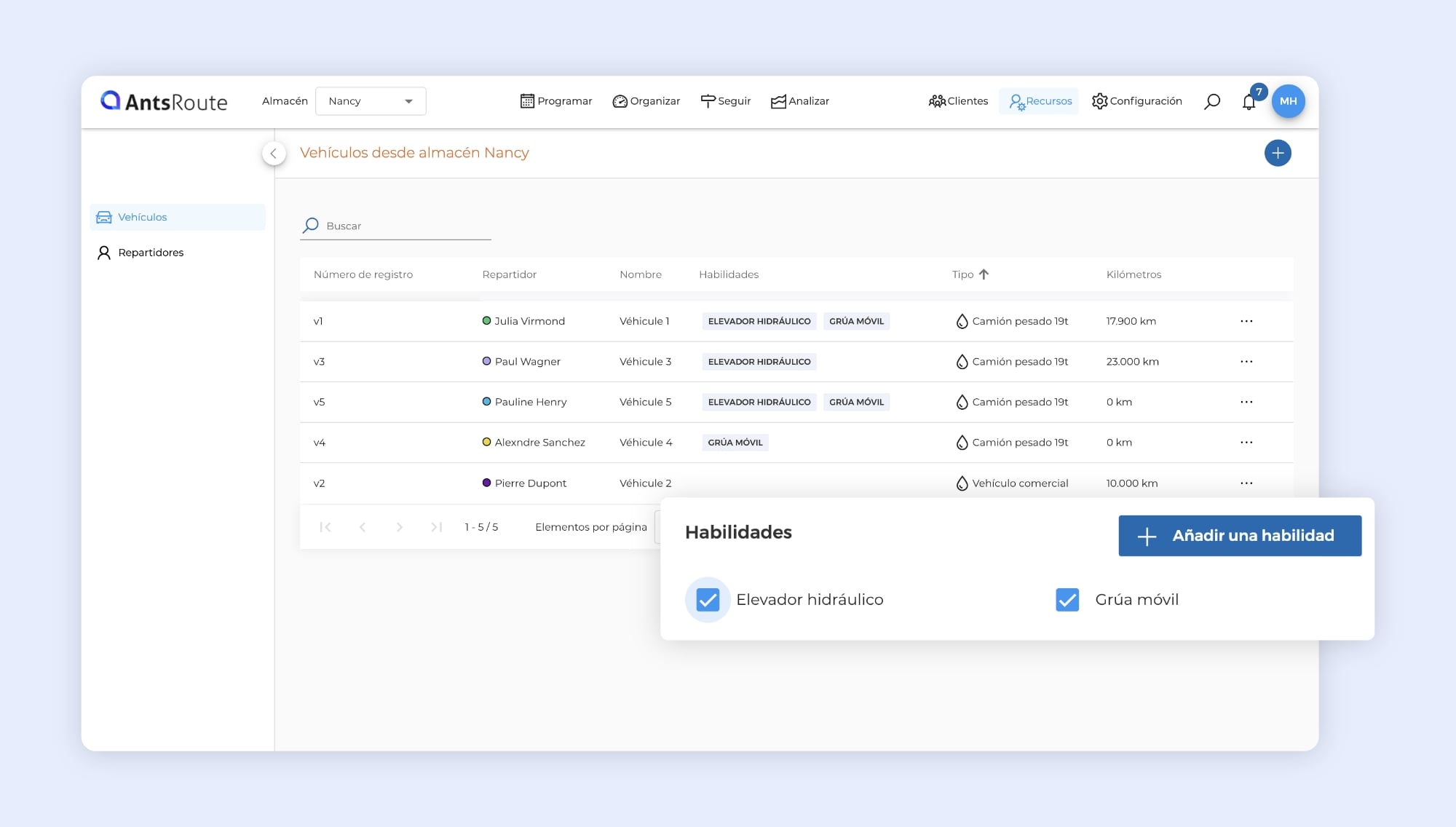Uncheck the Elevador hidráulico checkbox
Screen dimensions: 1456x827
click(708, 600)
